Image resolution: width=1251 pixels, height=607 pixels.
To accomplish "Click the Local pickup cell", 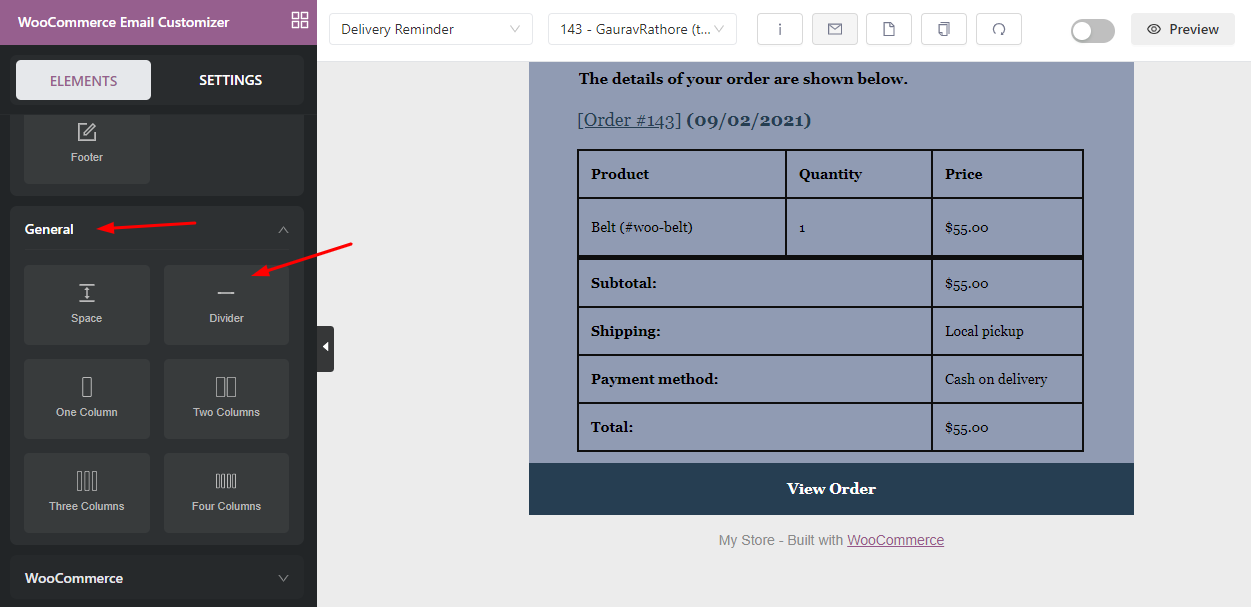I will point(1007,331).
